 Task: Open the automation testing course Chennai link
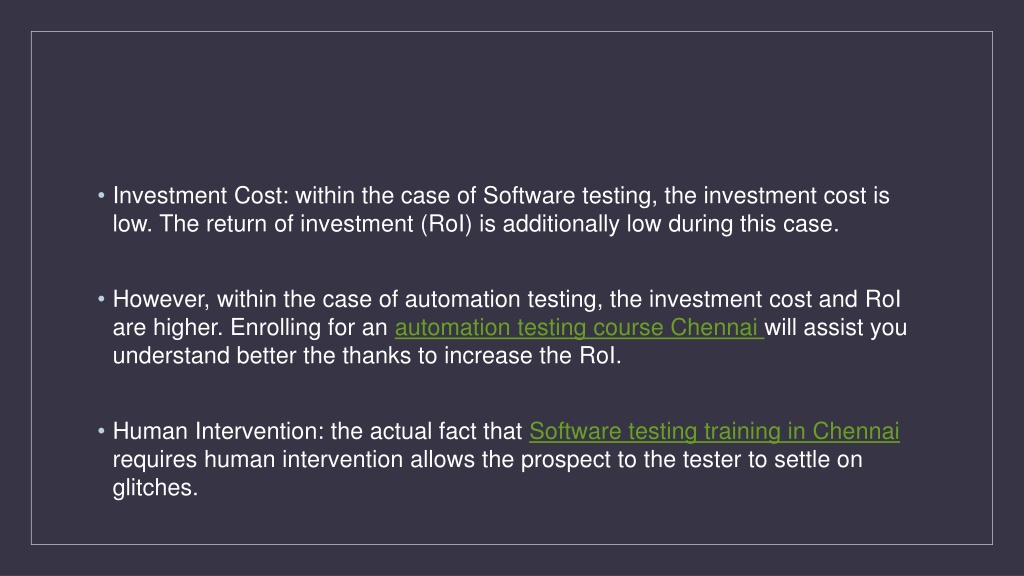tap(579, 327)
